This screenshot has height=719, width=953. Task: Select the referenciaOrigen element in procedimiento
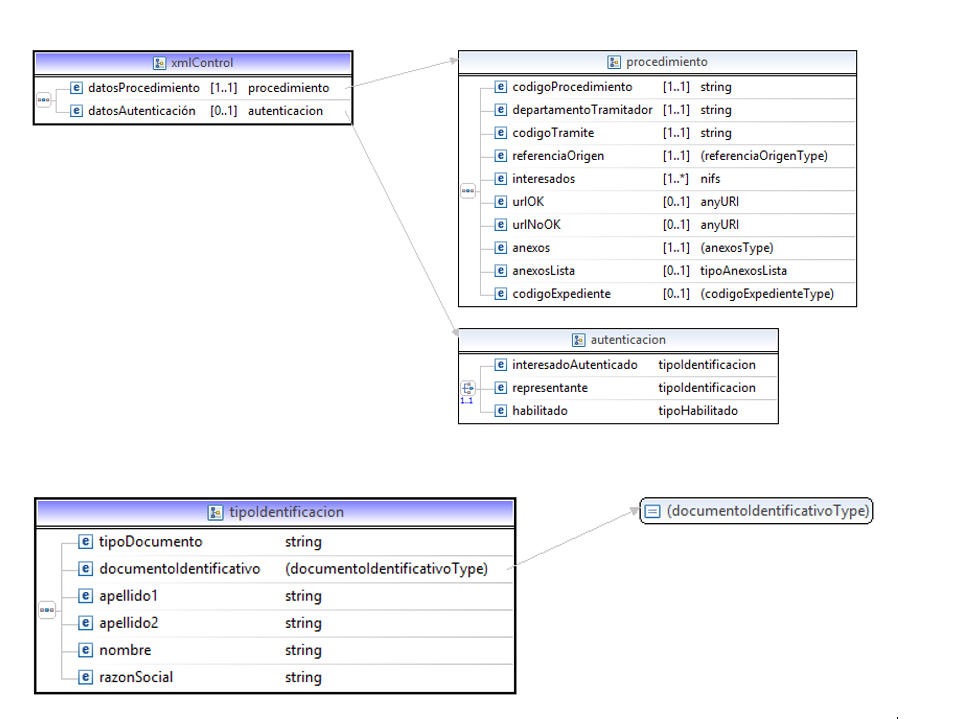pyautogui.click(x=558, y=156)
